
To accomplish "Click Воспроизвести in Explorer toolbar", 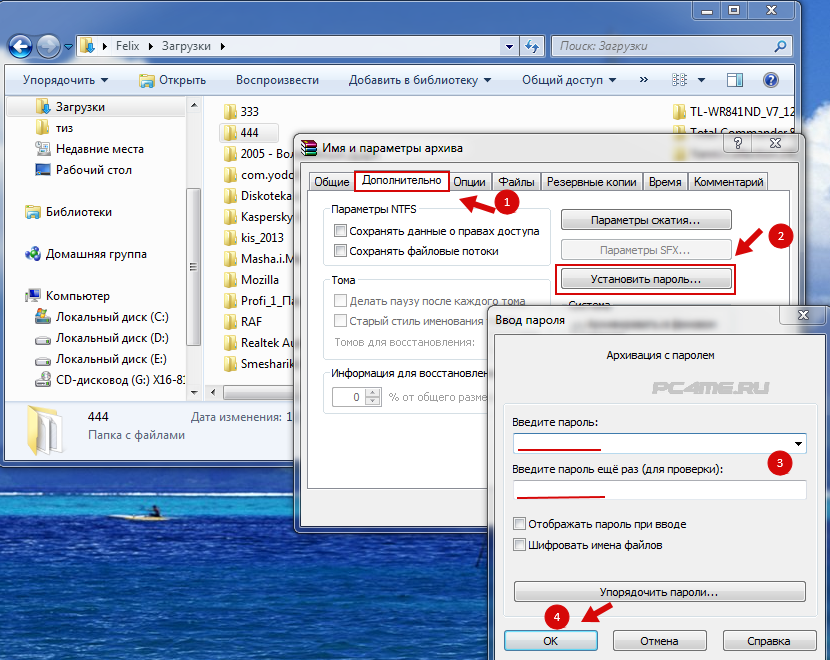I will (x=277, y=80).
